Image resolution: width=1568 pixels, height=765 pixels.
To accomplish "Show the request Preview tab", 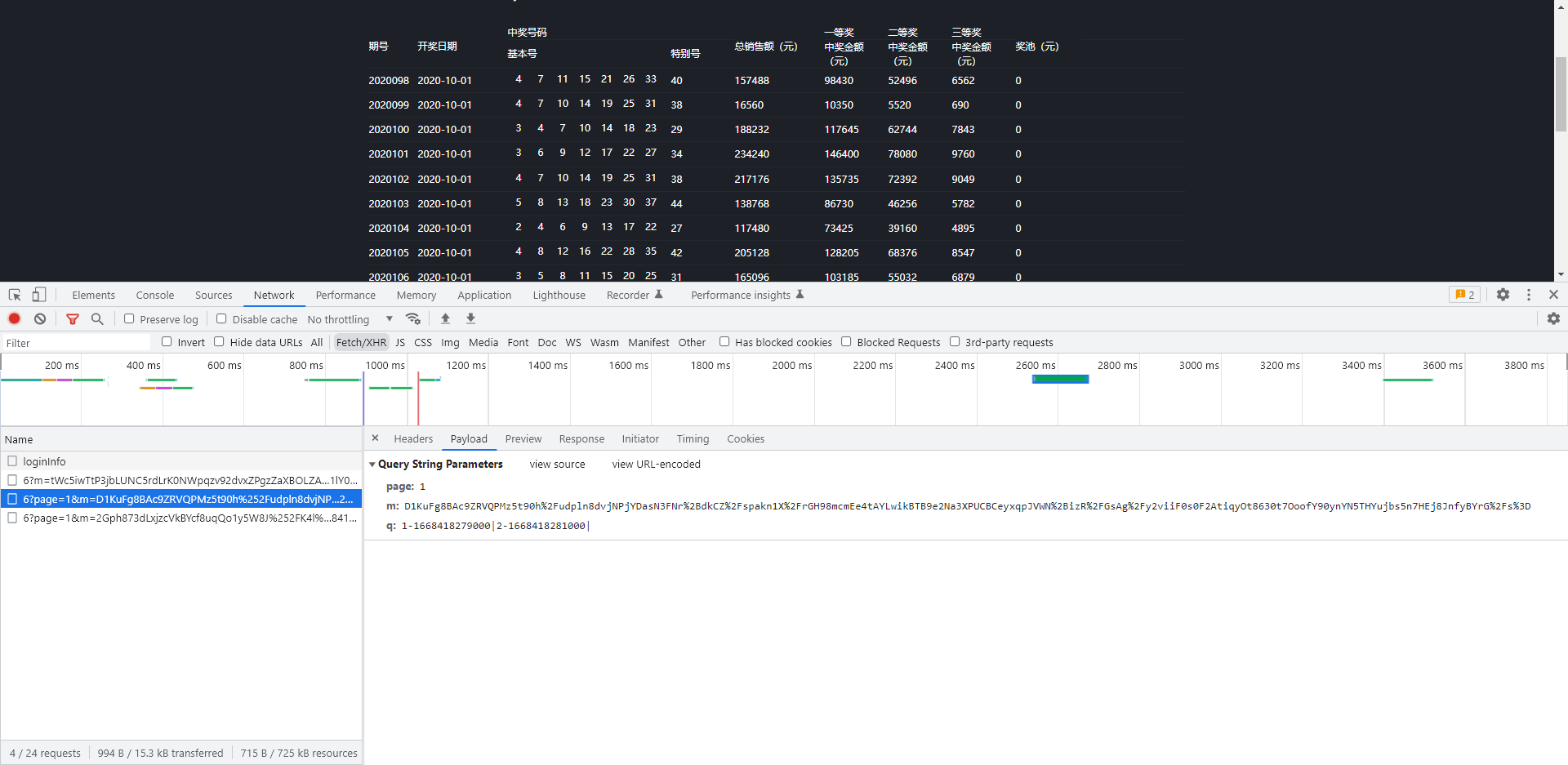I will (523, 438).
